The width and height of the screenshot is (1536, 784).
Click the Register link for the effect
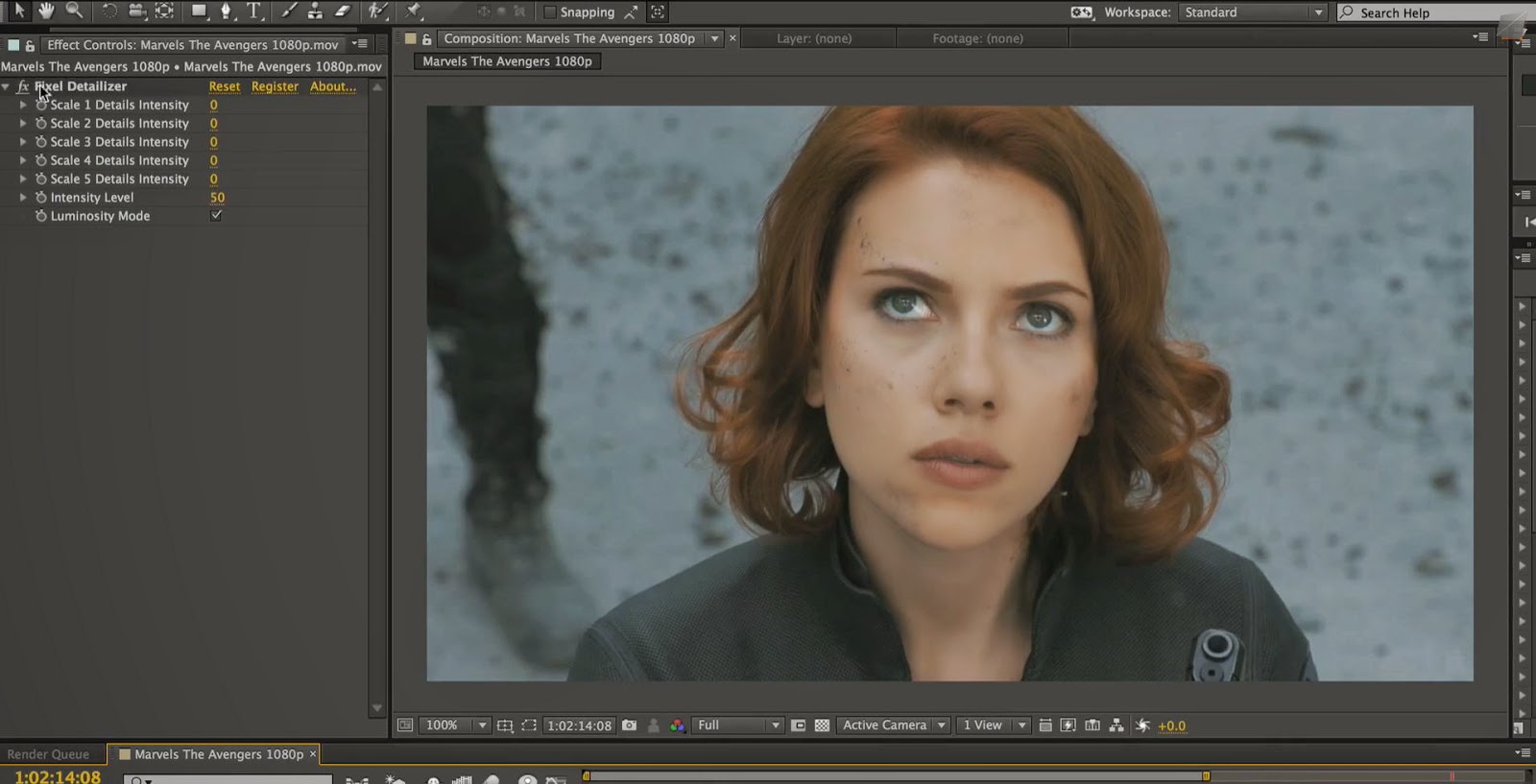275,86
